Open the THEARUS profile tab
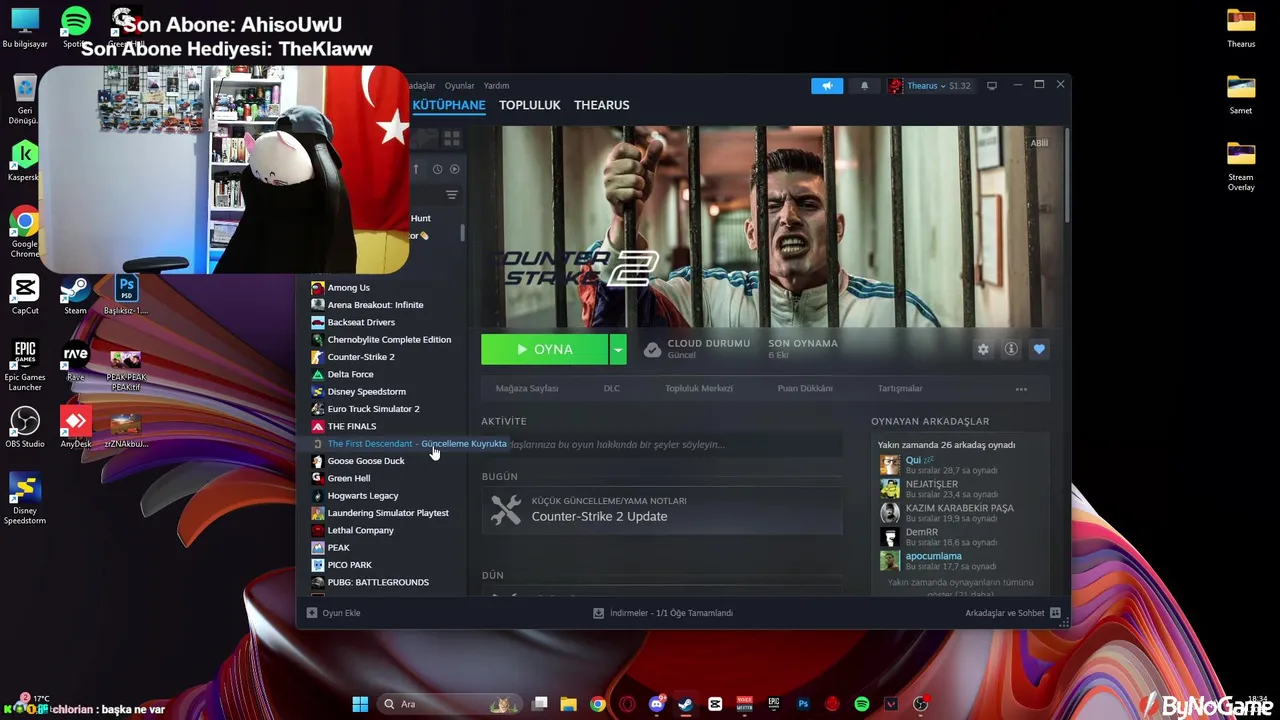 pyautogui.click(x=602, y=105)
